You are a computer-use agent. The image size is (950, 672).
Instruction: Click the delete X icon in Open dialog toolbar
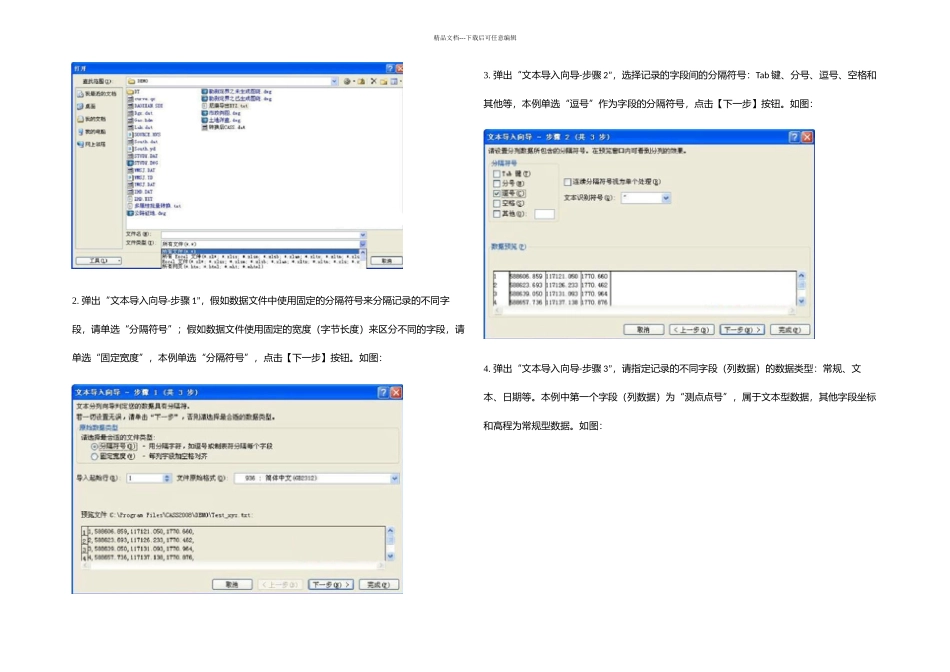[x=374, y=81]
